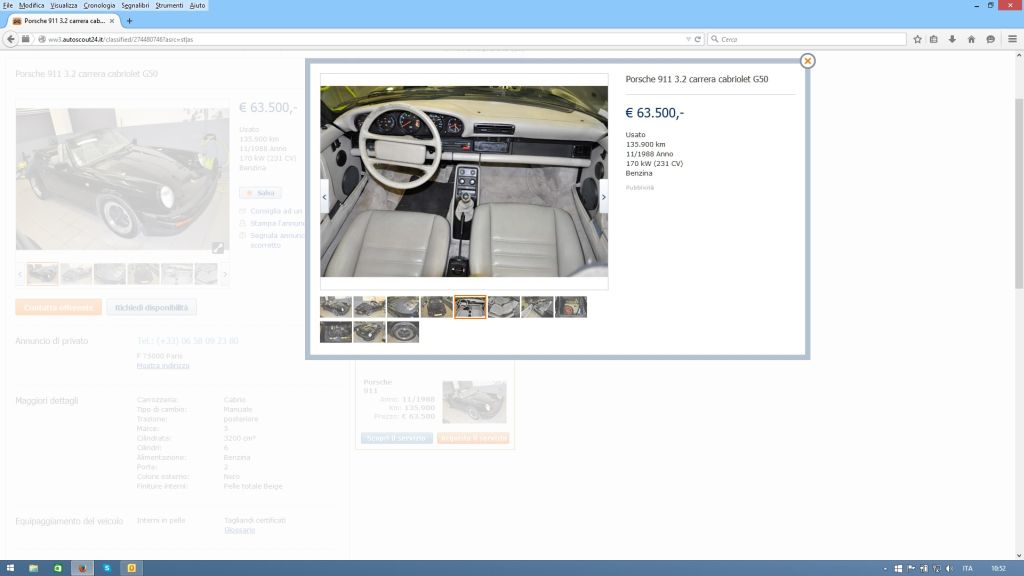Select the second gallery thumbnail
Screen dimensions: 1024x576
(370, 307)
